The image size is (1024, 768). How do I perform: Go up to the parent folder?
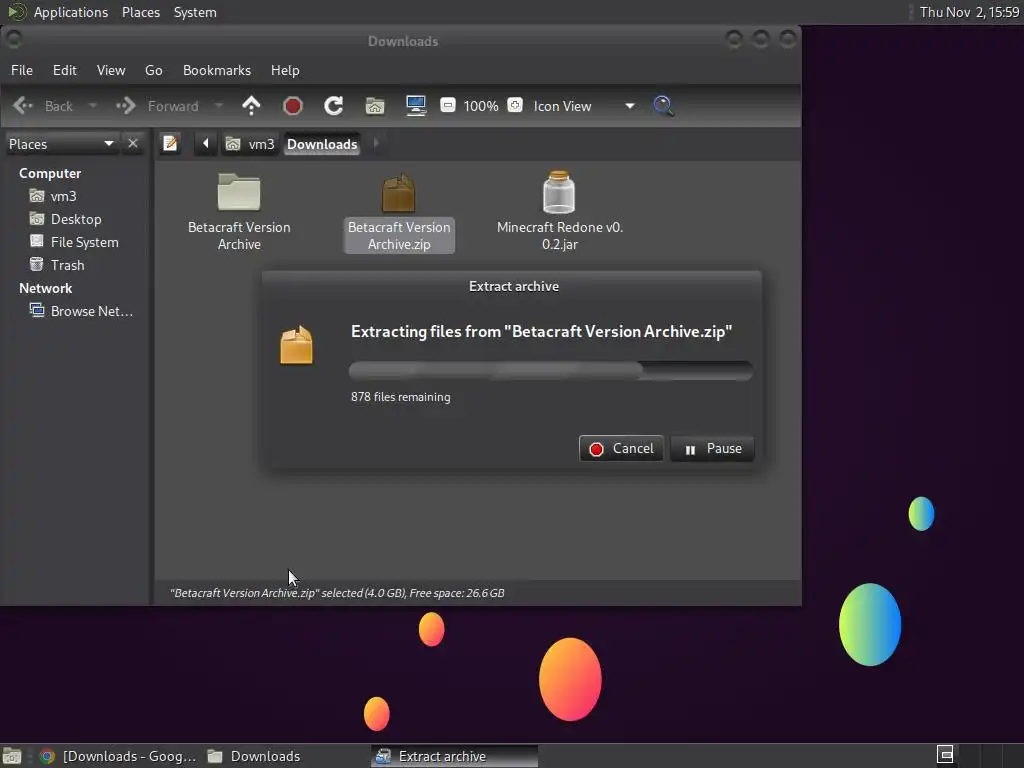[x=251, y=106]
